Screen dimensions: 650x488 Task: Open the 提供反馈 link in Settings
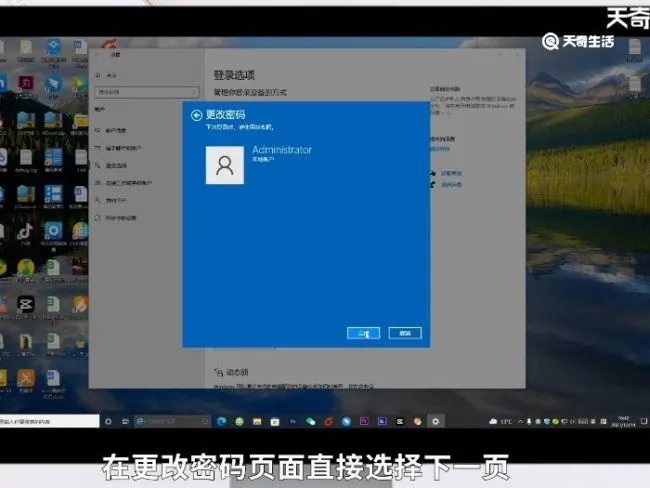click(x=451, y=185)
